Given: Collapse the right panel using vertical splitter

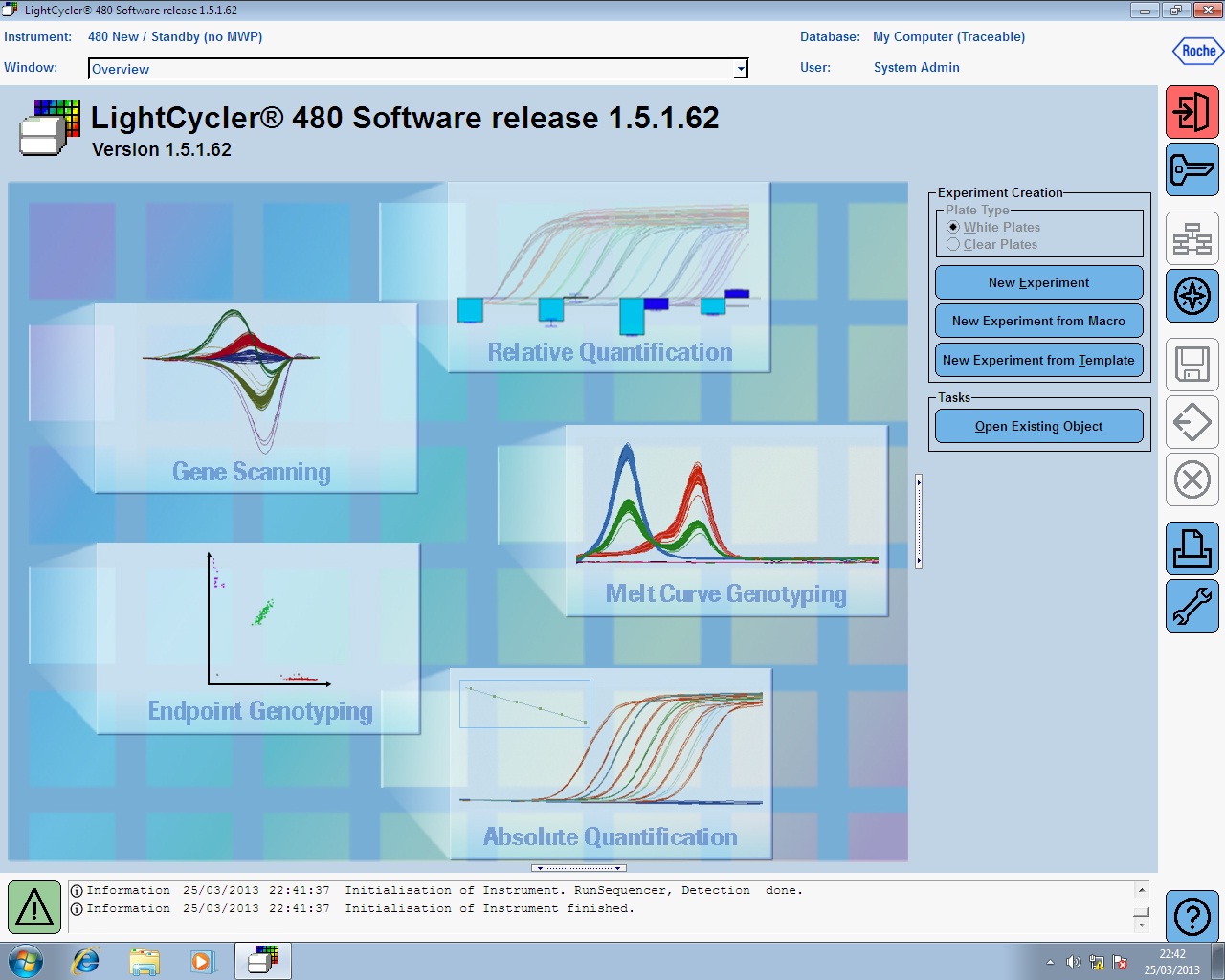Looking at the screenshot, I should [919, 522].
